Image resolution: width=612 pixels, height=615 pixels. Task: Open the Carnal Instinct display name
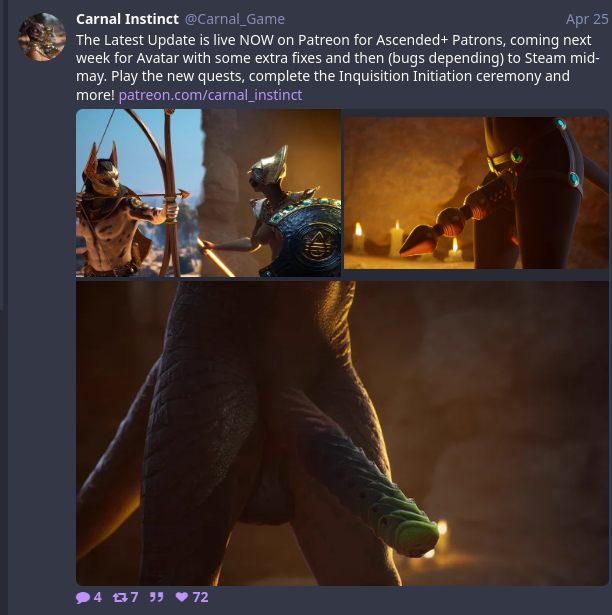pyautogui.click(x=128, y=19)
